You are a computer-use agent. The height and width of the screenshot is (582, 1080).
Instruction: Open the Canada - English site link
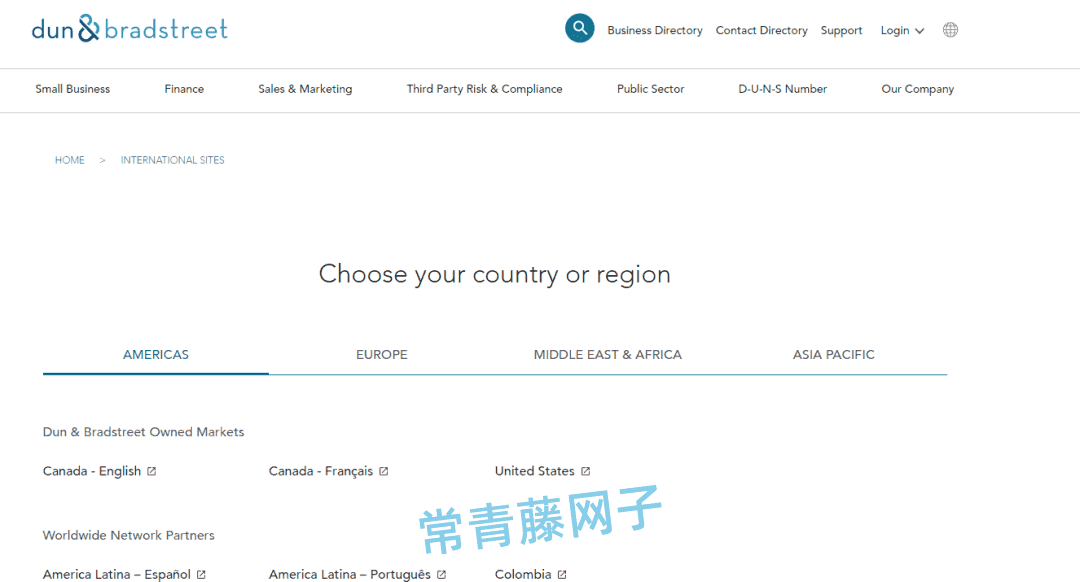pyautogui.click(x=92, y=471)
